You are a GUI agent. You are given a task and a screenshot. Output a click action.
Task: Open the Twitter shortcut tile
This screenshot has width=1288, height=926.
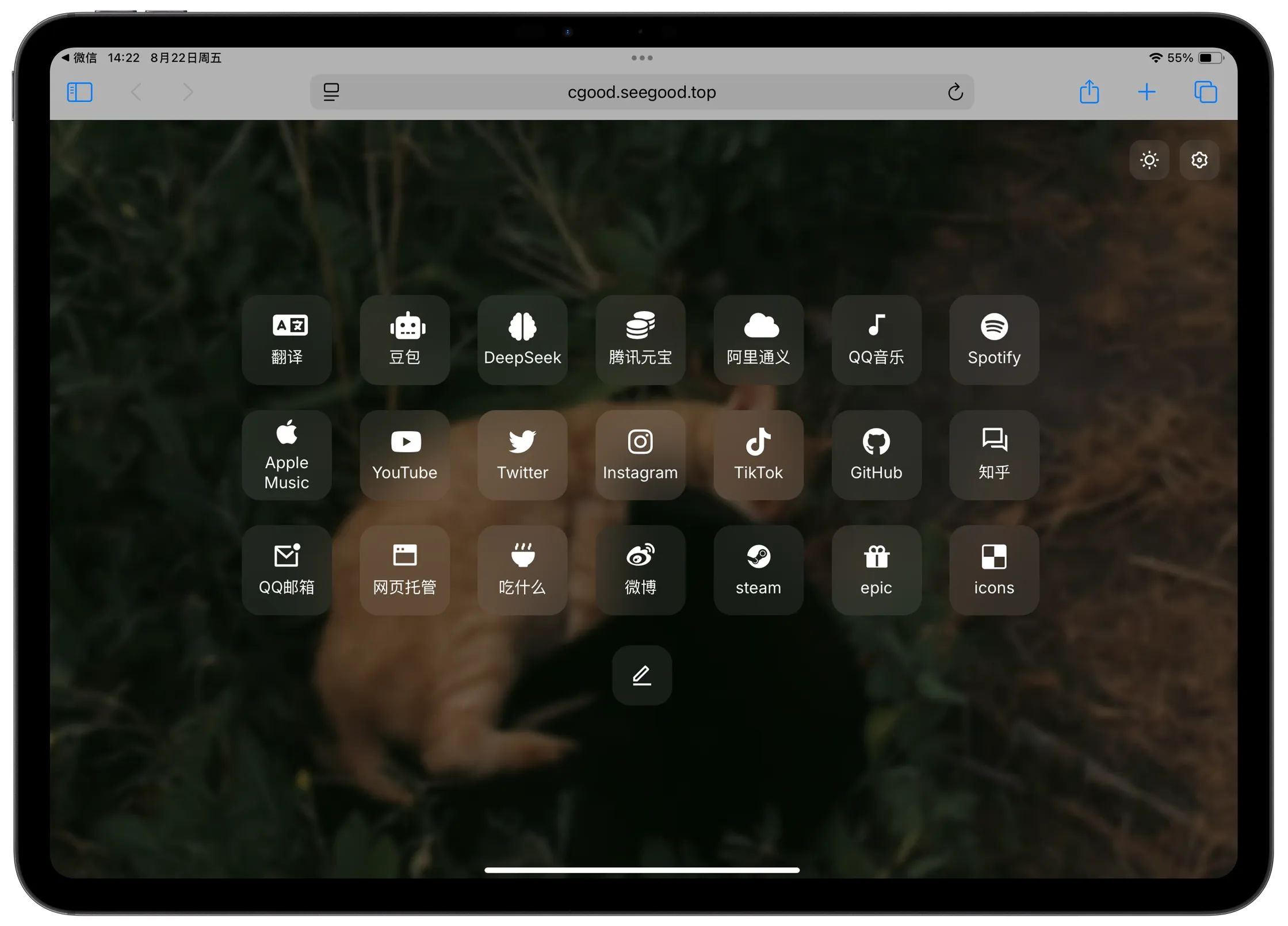click(522, 455)
